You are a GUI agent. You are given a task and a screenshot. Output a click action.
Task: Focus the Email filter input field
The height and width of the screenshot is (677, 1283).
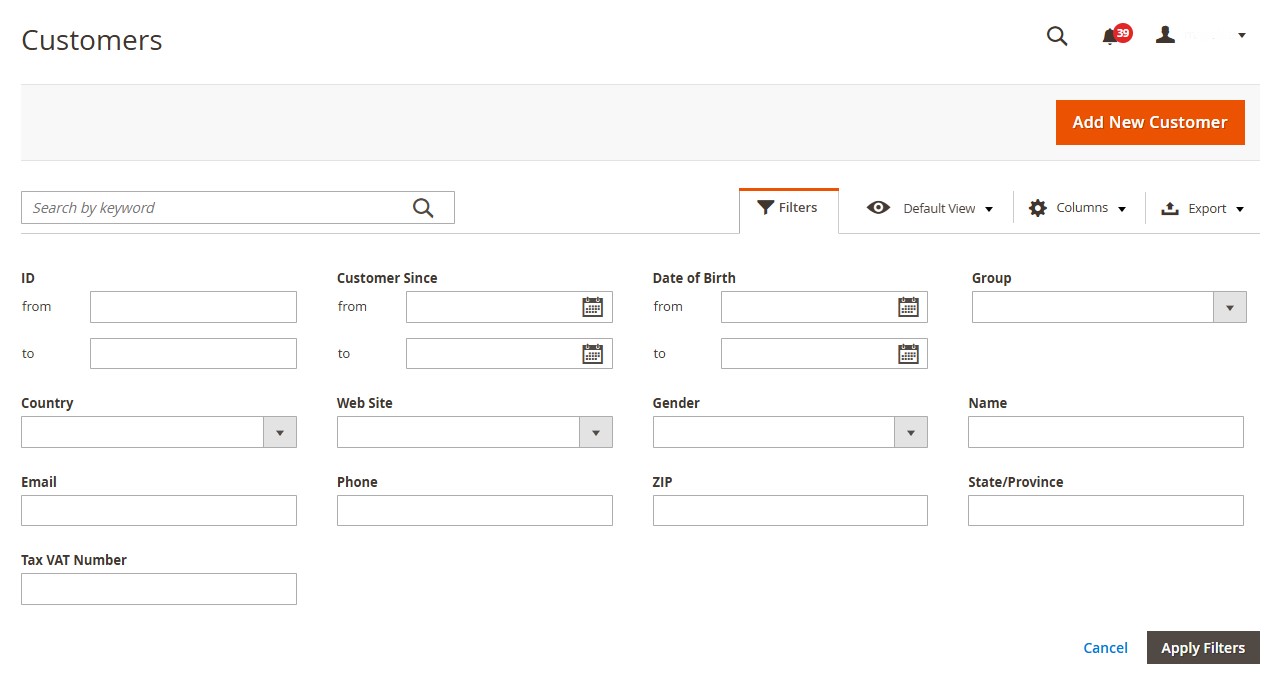tap(158, 510)
